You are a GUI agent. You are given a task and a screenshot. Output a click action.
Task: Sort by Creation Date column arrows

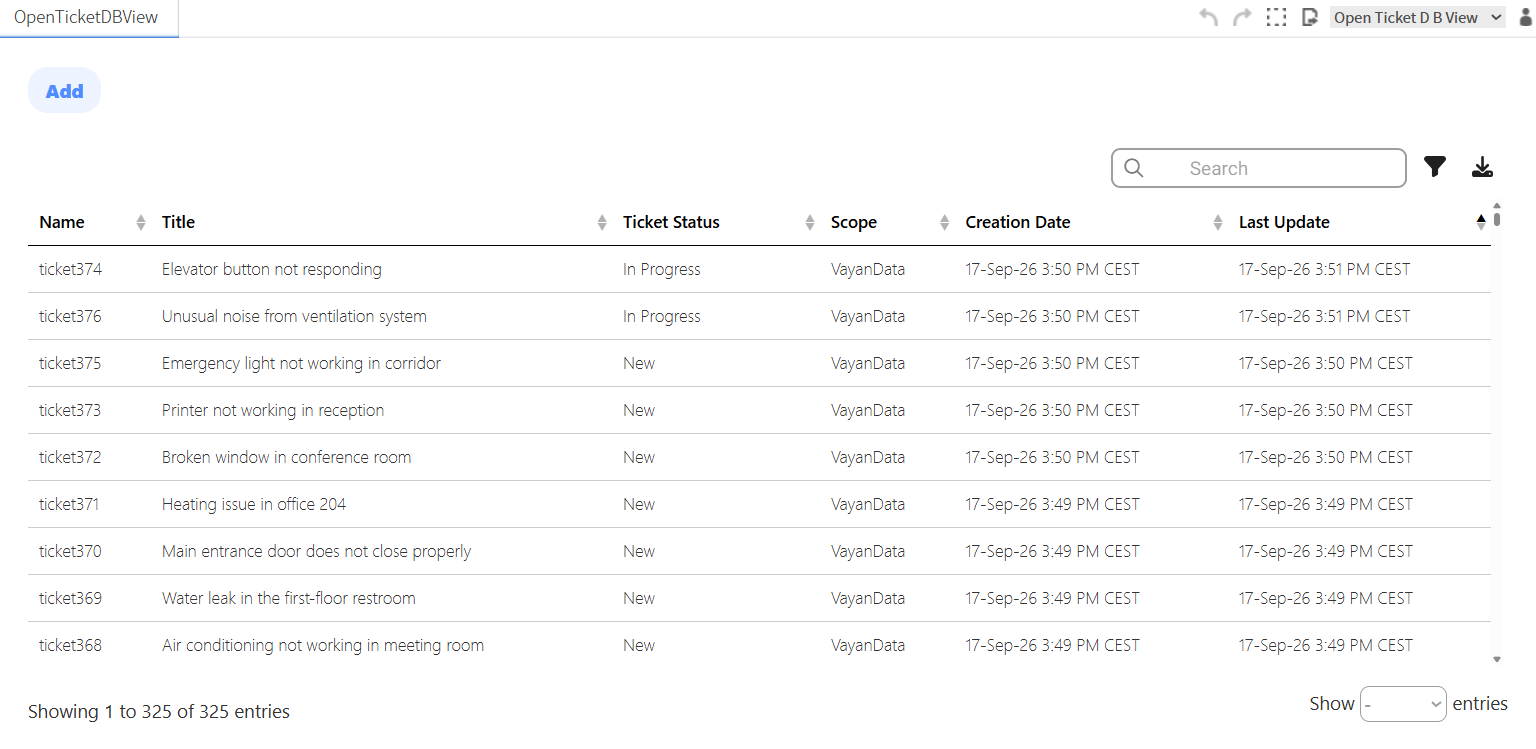point(1218,222)
